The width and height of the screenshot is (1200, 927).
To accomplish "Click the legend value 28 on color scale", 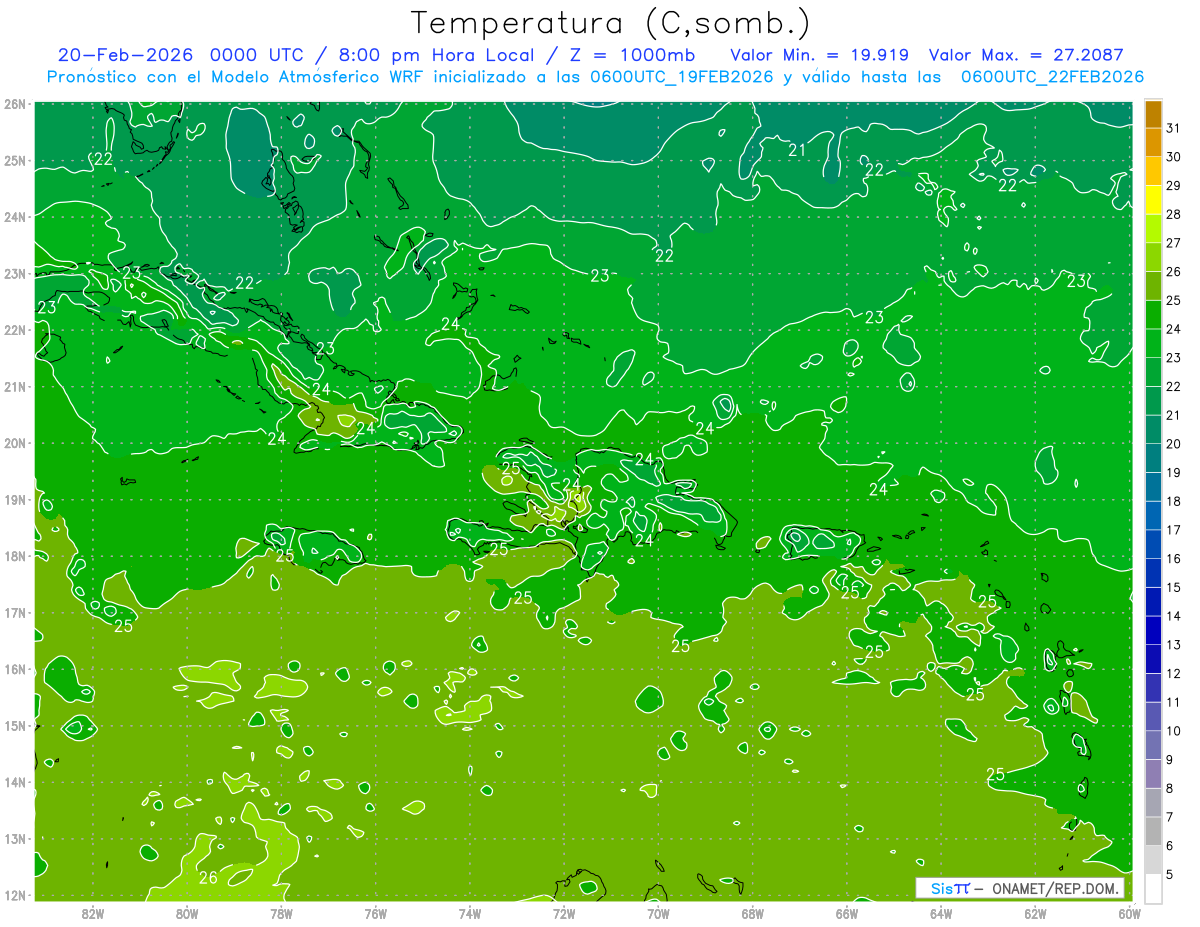I will [1174, 214].
